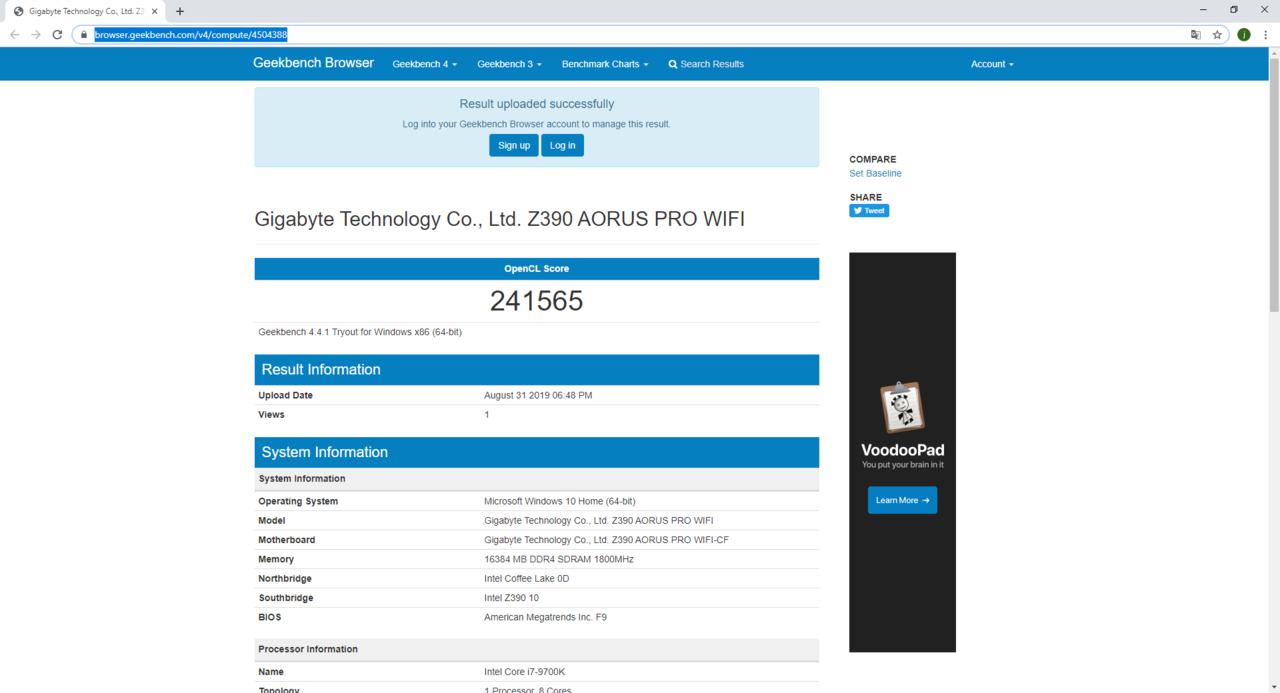Click the Motherboard value Z390 AORUS PRO WIFI-CF
Screen dimensions: 1280x693
[x=606, y=540]
